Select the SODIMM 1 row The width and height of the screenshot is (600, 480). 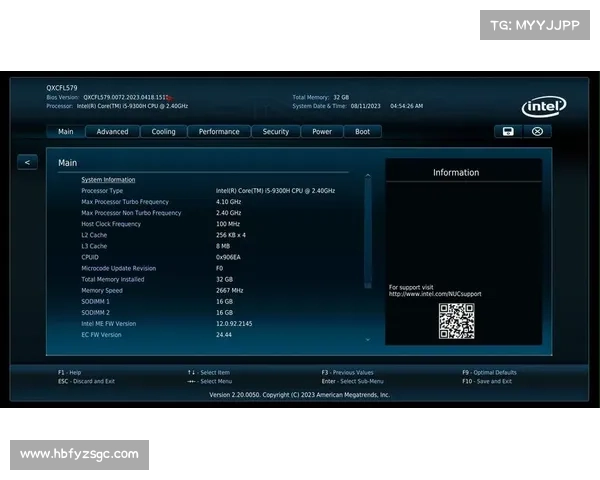tap(157, 302)
